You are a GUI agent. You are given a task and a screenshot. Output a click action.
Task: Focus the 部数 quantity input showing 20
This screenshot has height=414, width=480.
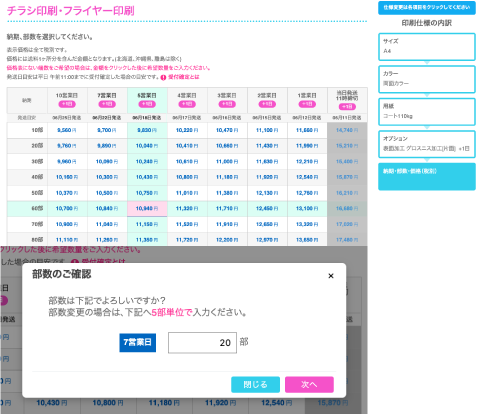pos(202,342)
